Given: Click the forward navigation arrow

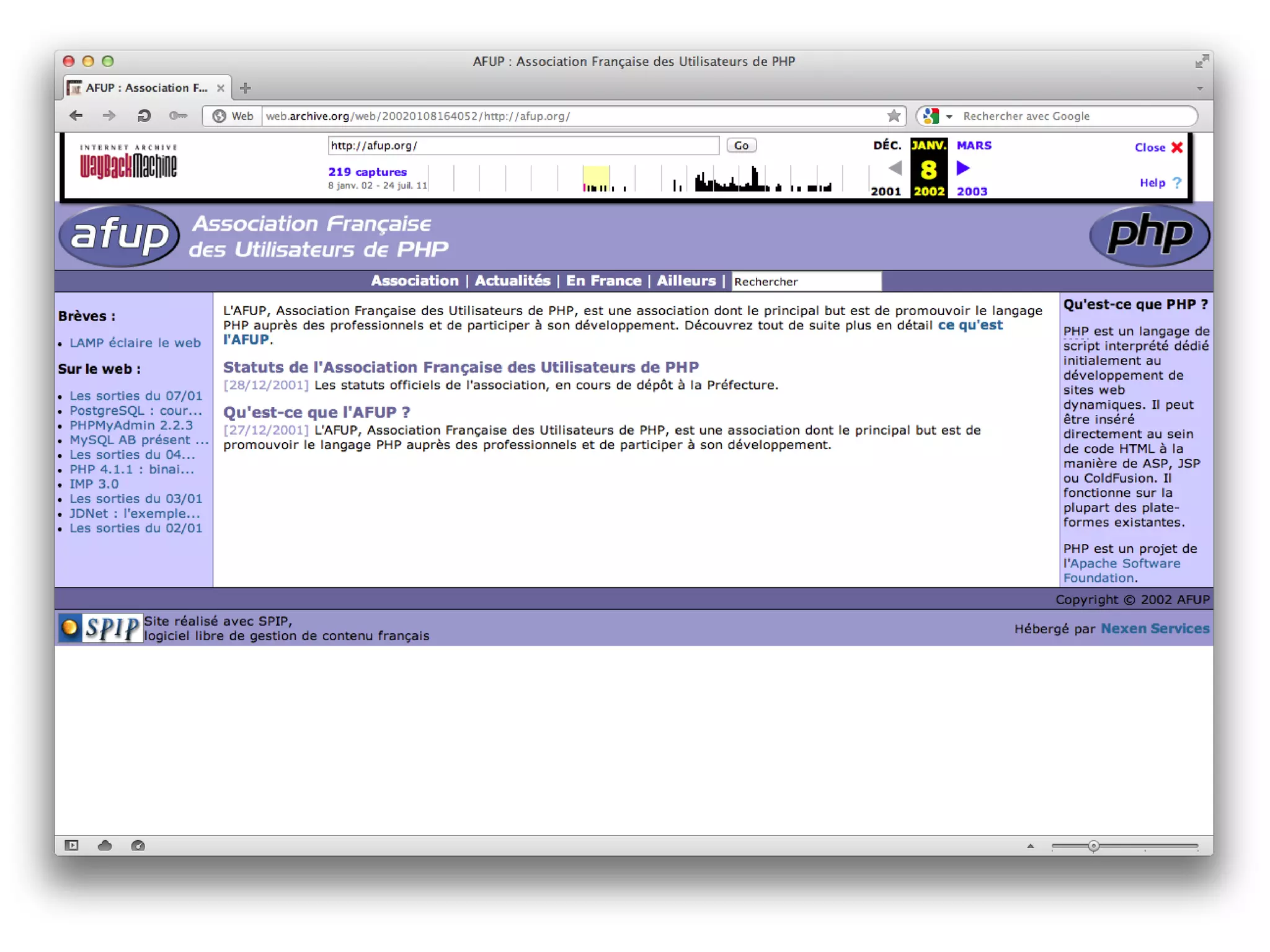Looking at the screenshot, I should [x=109, y=116].
